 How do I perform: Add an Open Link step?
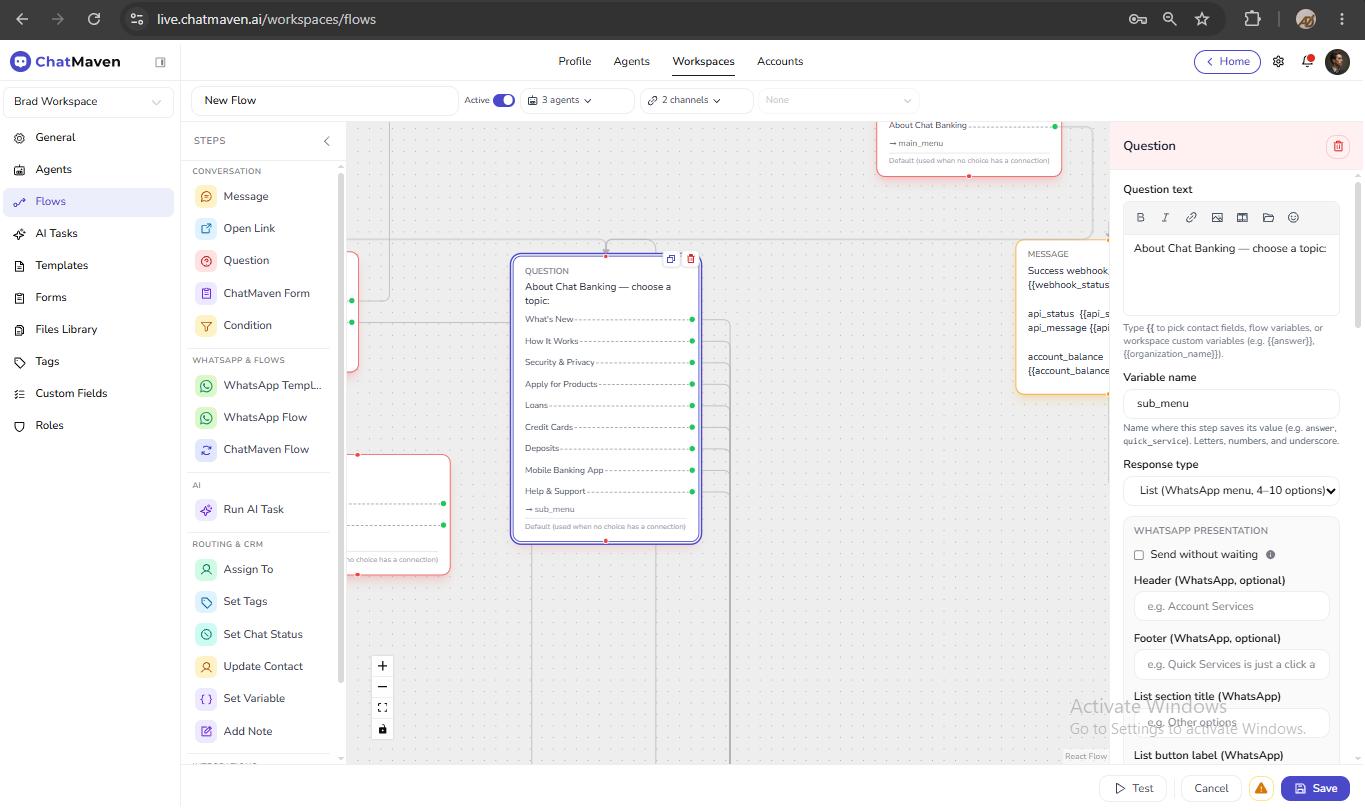coord(262,229)
